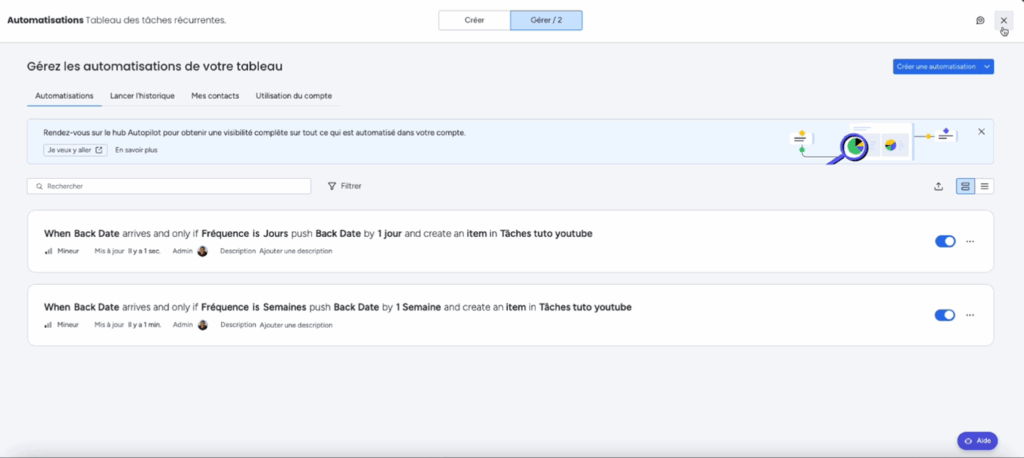This screenshot has height=458, width=1024.
Task: Switch to the Mes contacts tab
Action: (215, 95)
